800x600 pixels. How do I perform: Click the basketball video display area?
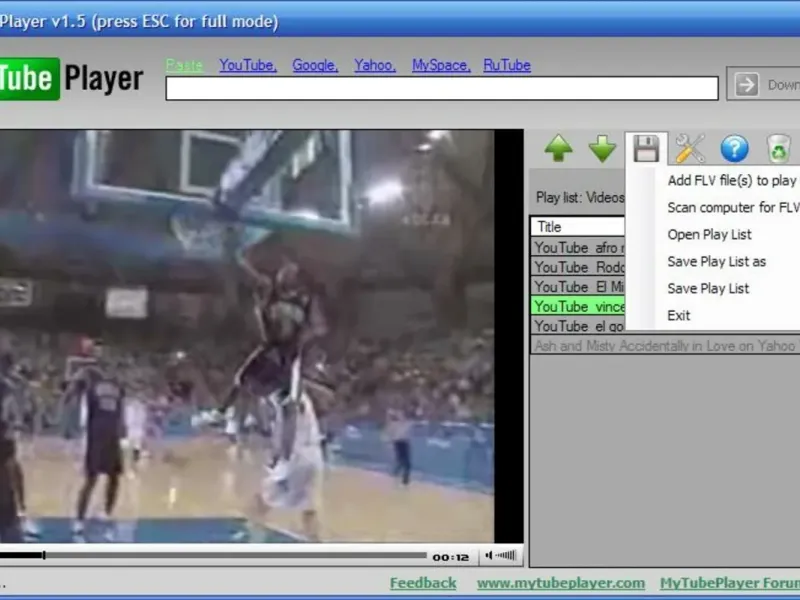[247, 336]
